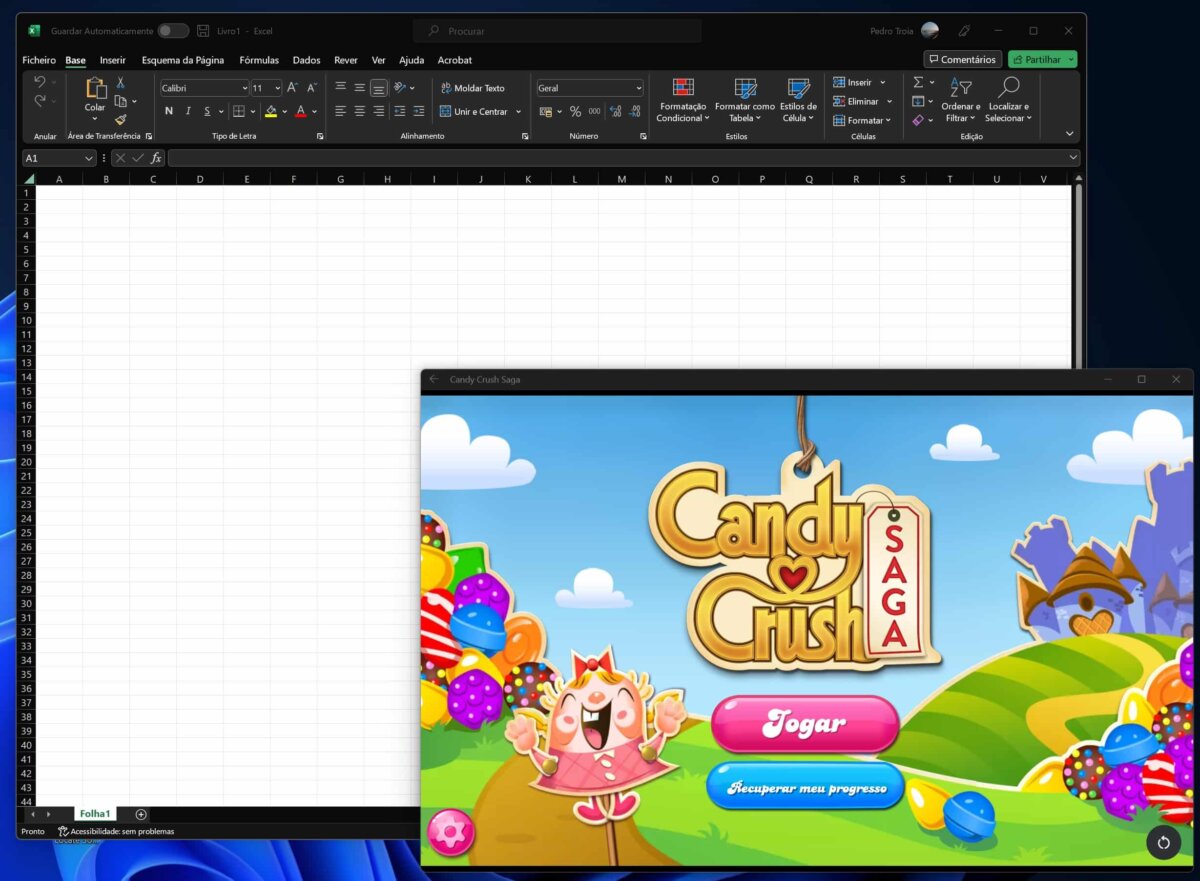Click the Select All corner triangle

coord(28,179)
